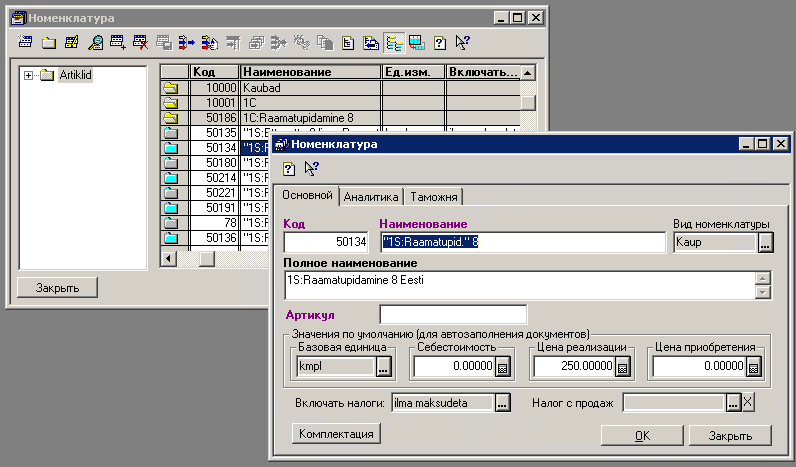Viewport: 796px width, 467px height.
Task: Open Включать налоги selection ellipsis button
Action: [x=502, y=403]
